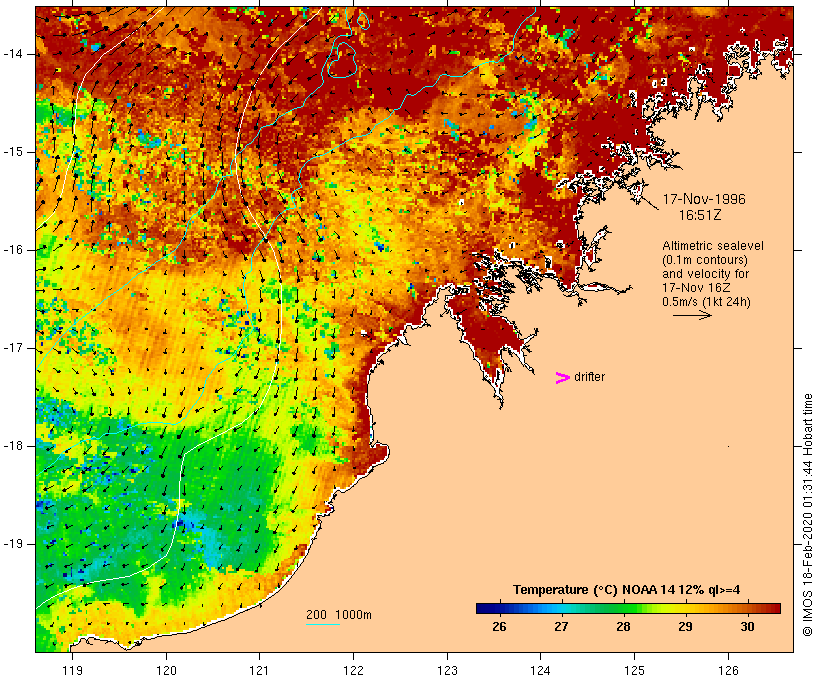Click longitude label 121 on axis

pyautogui.click(x=259, y=670)
